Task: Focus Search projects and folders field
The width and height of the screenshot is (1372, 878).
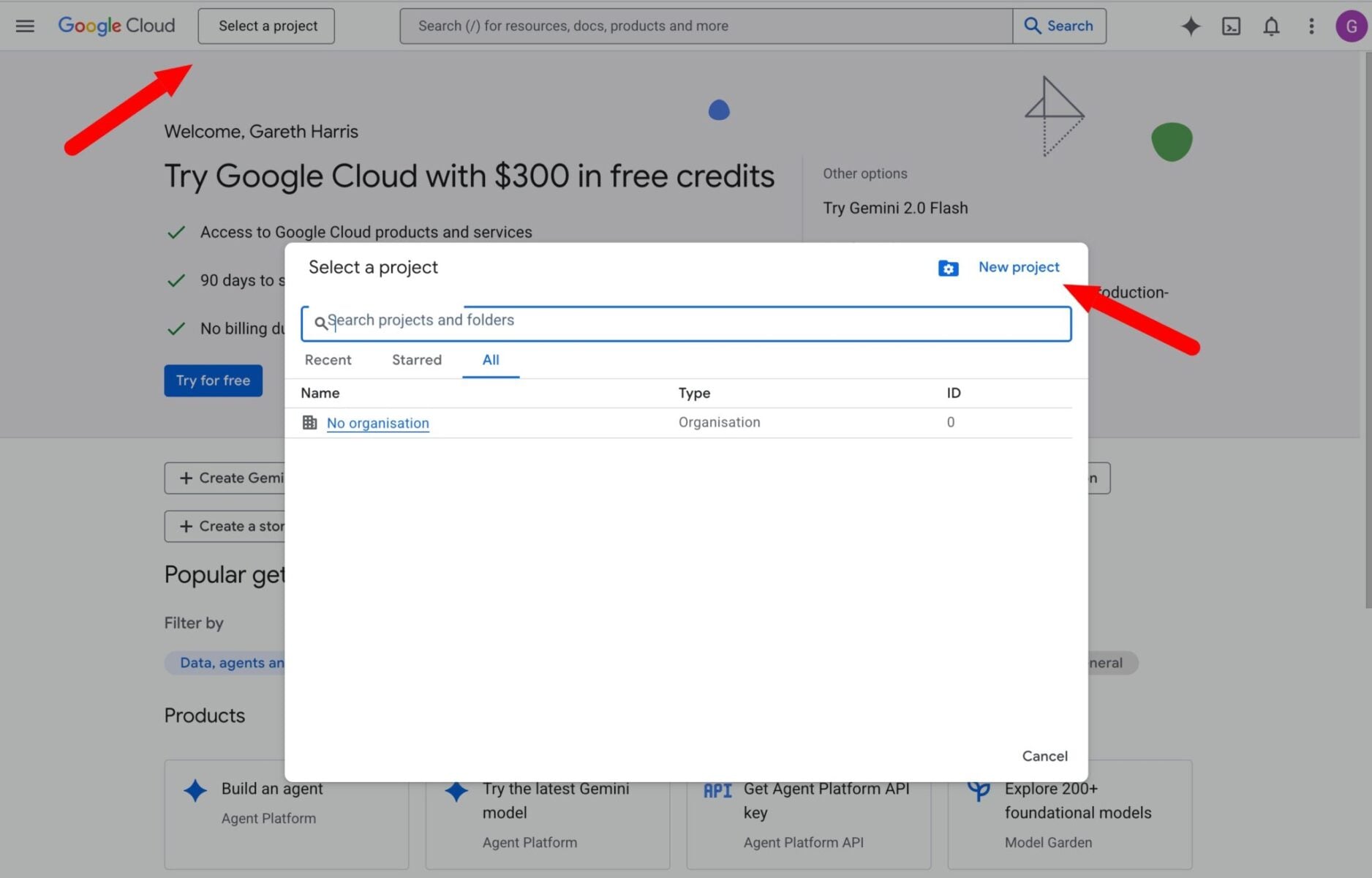Action: 686,323
